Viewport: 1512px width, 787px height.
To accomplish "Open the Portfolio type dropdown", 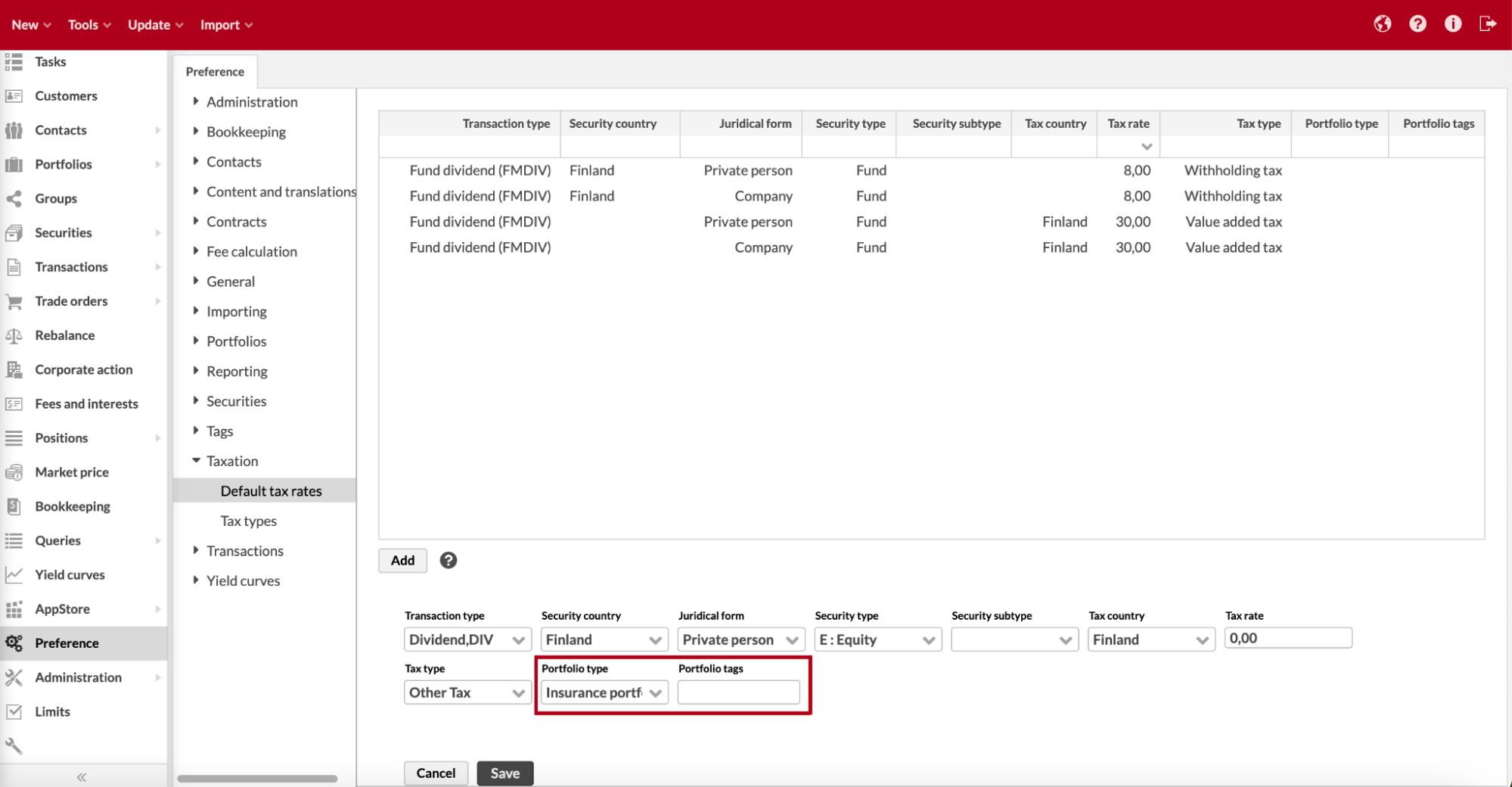I will click(x=604, y=692).
